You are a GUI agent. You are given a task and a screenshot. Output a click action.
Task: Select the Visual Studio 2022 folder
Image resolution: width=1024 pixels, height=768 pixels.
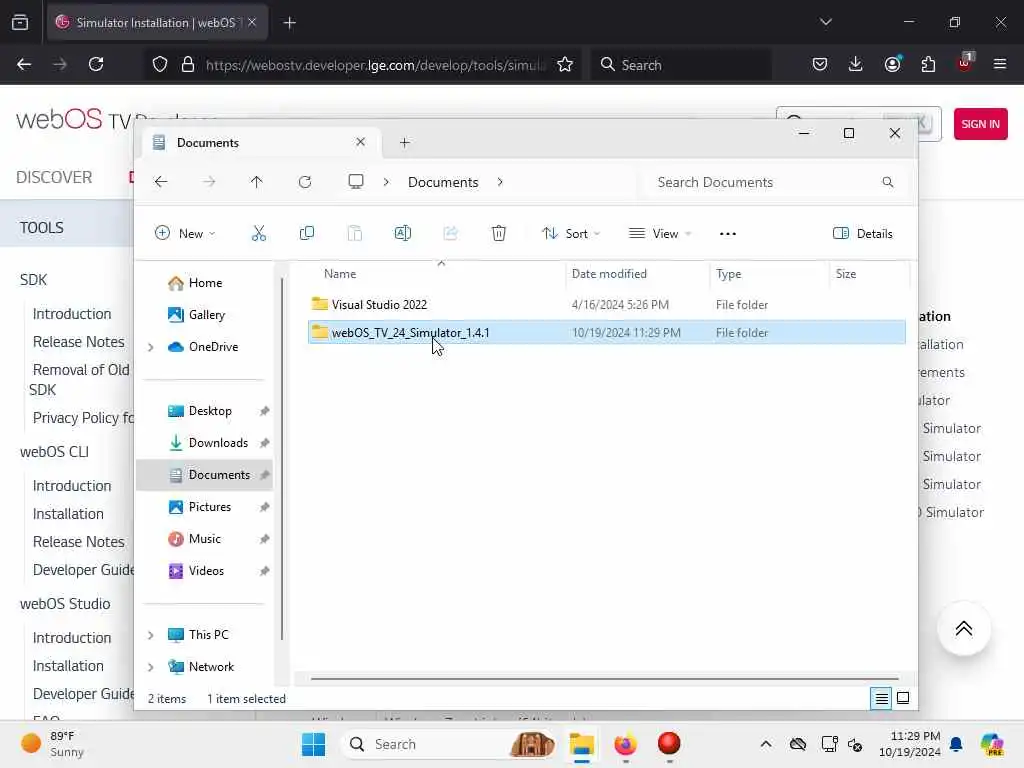[x=607, y=304]
